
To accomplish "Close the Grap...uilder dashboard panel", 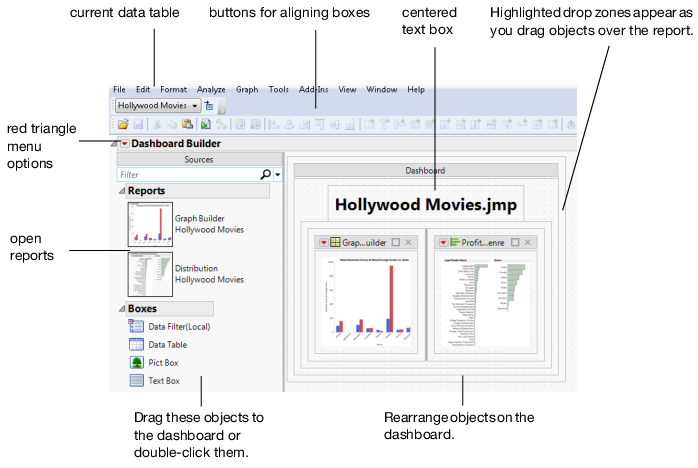I will (408, 242).
